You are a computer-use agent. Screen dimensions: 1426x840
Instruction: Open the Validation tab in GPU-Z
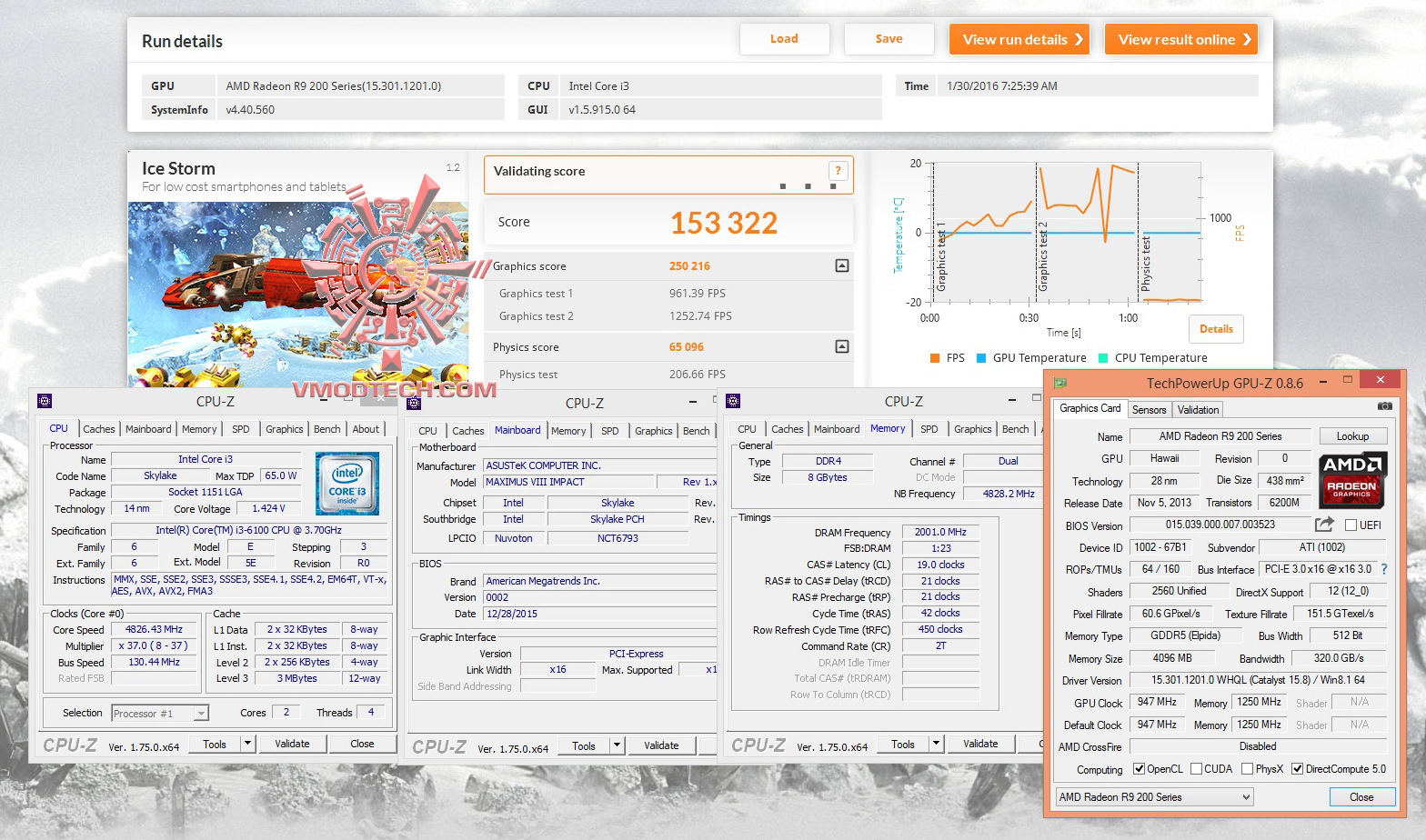1198,410
